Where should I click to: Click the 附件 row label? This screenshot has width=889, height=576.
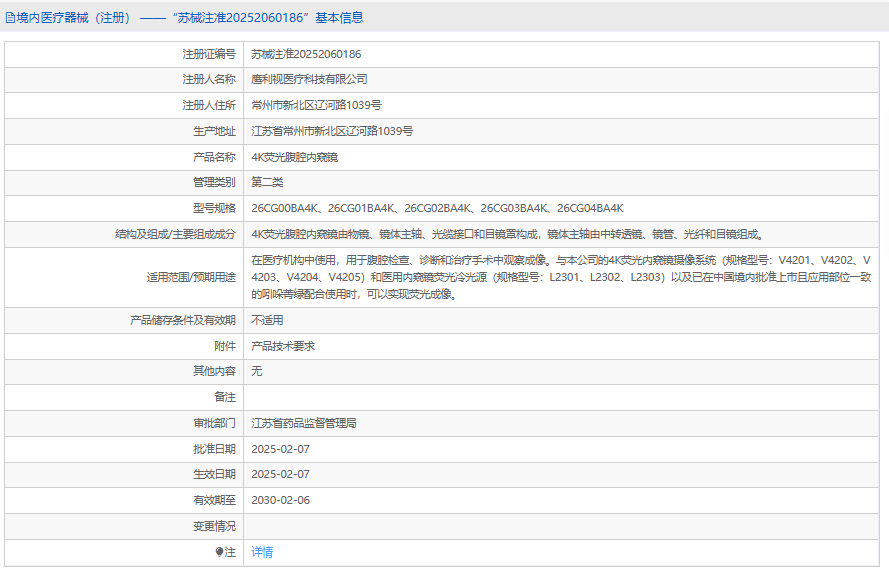[x=225, y=346]
